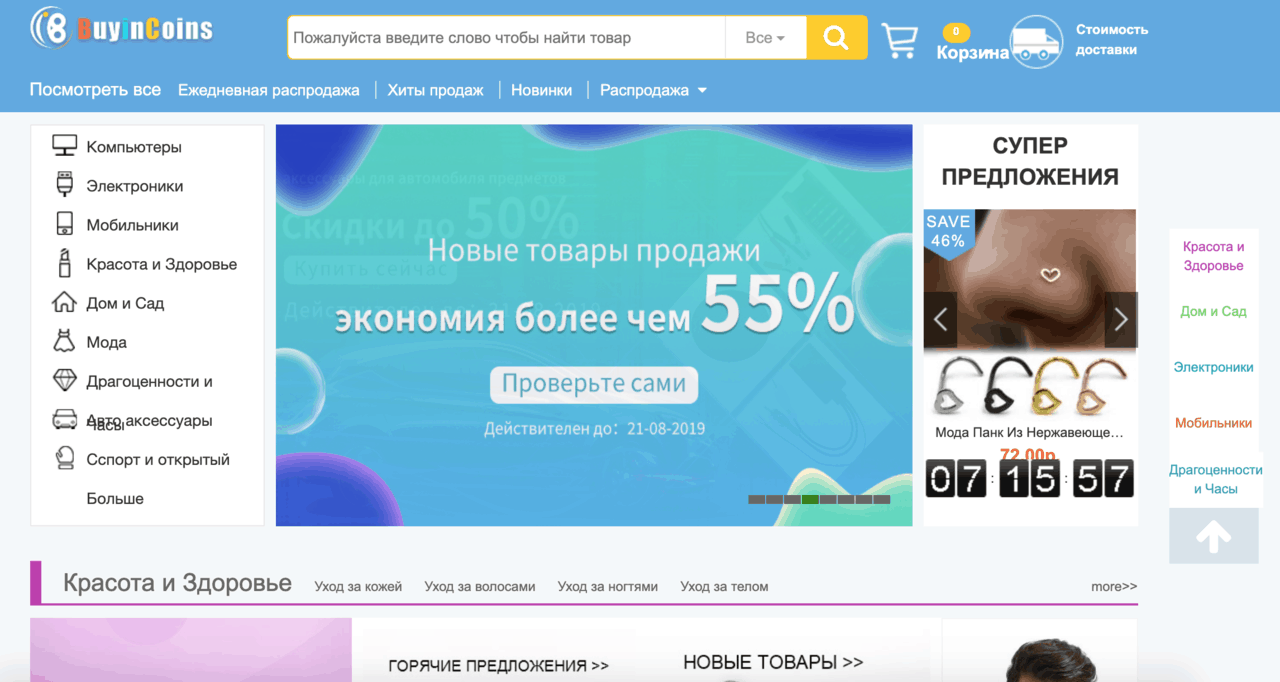
Task: Open the BuyinCoins logo homepage
Action: point(122,27)
